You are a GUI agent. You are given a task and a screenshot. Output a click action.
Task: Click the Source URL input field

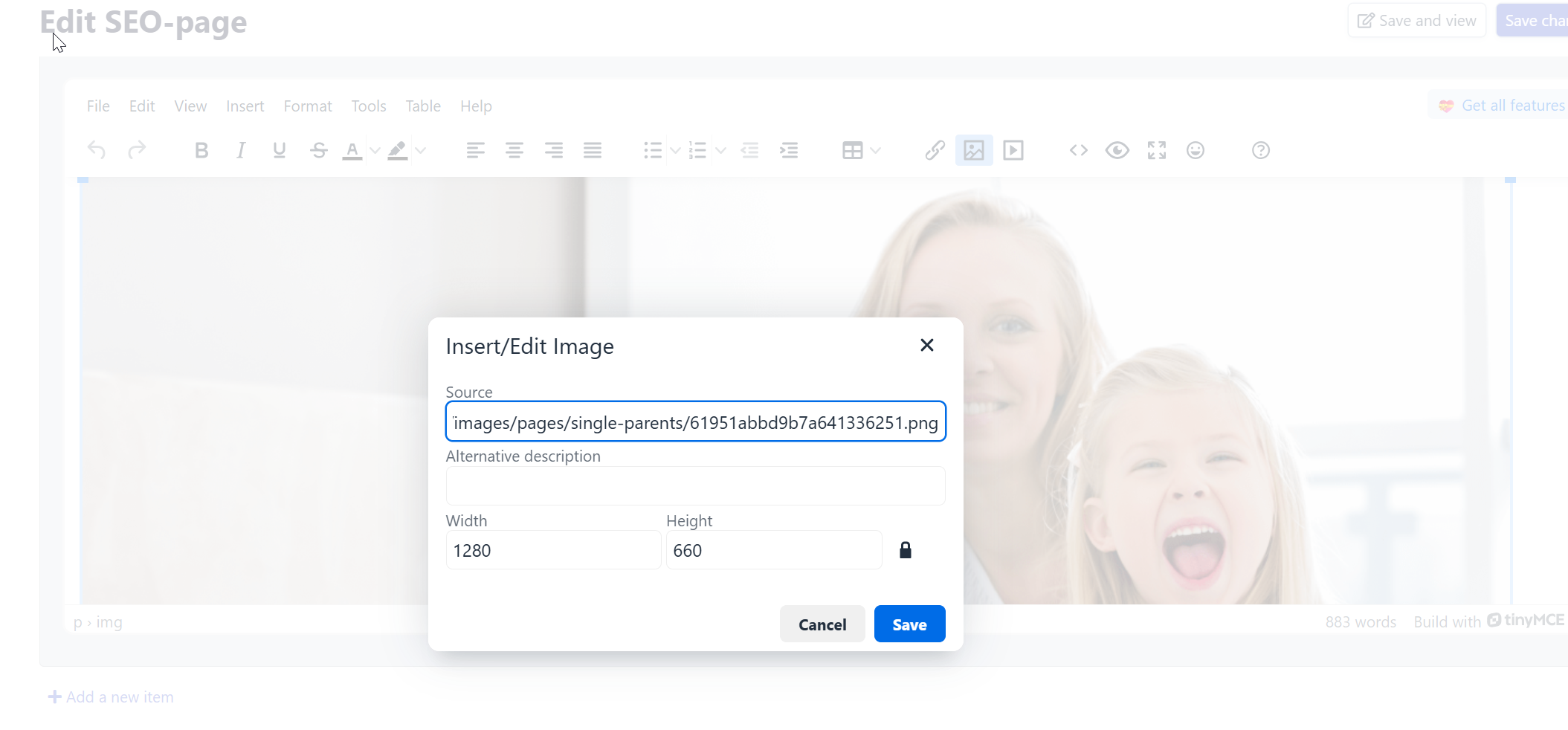click(696, 421)
